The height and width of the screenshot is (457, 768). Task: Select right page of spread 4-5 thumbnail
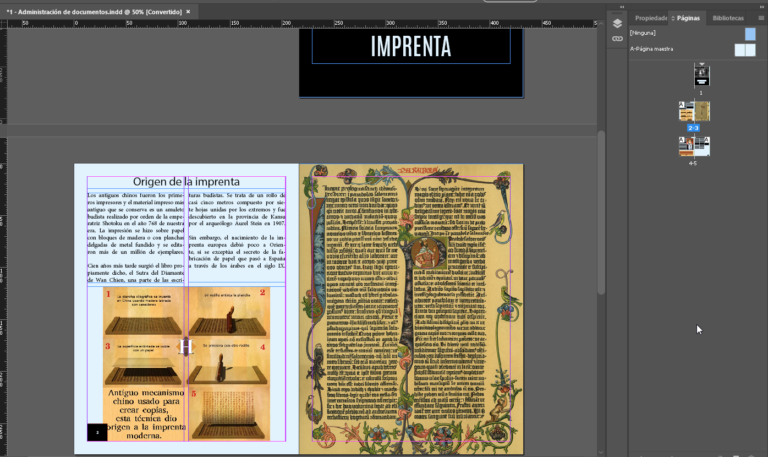click(702, 146)
